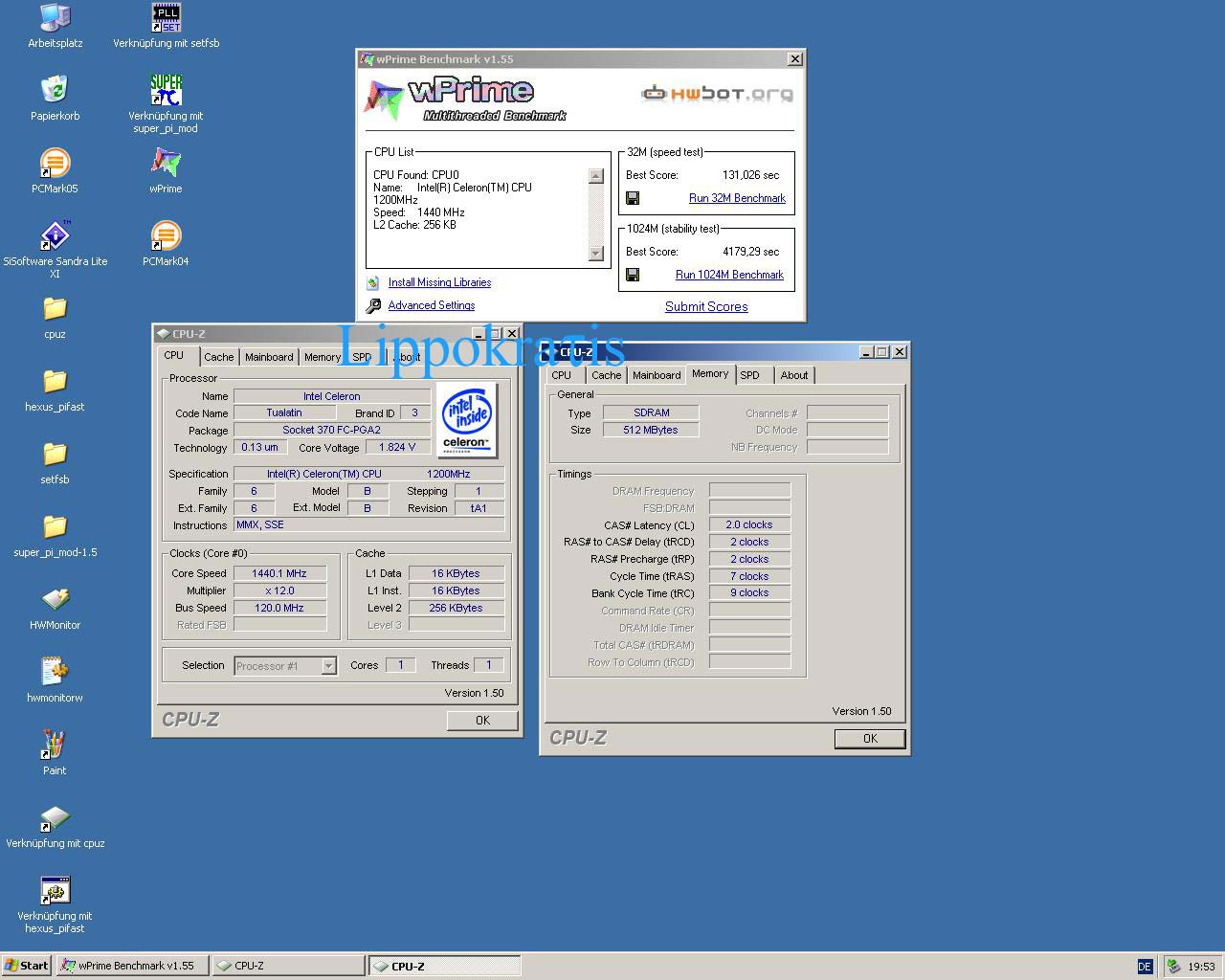Click the memory Size 512 MBytes field
The image size is (1225, 980).
coord(651,430)
